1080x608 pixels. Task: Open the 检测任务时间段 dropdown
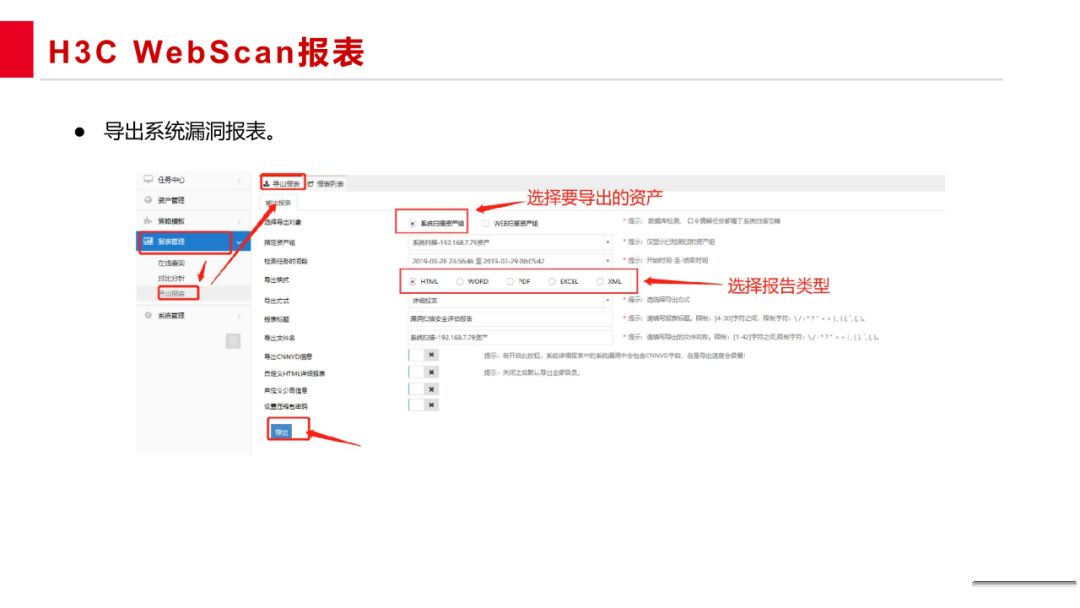click(509, 261)
